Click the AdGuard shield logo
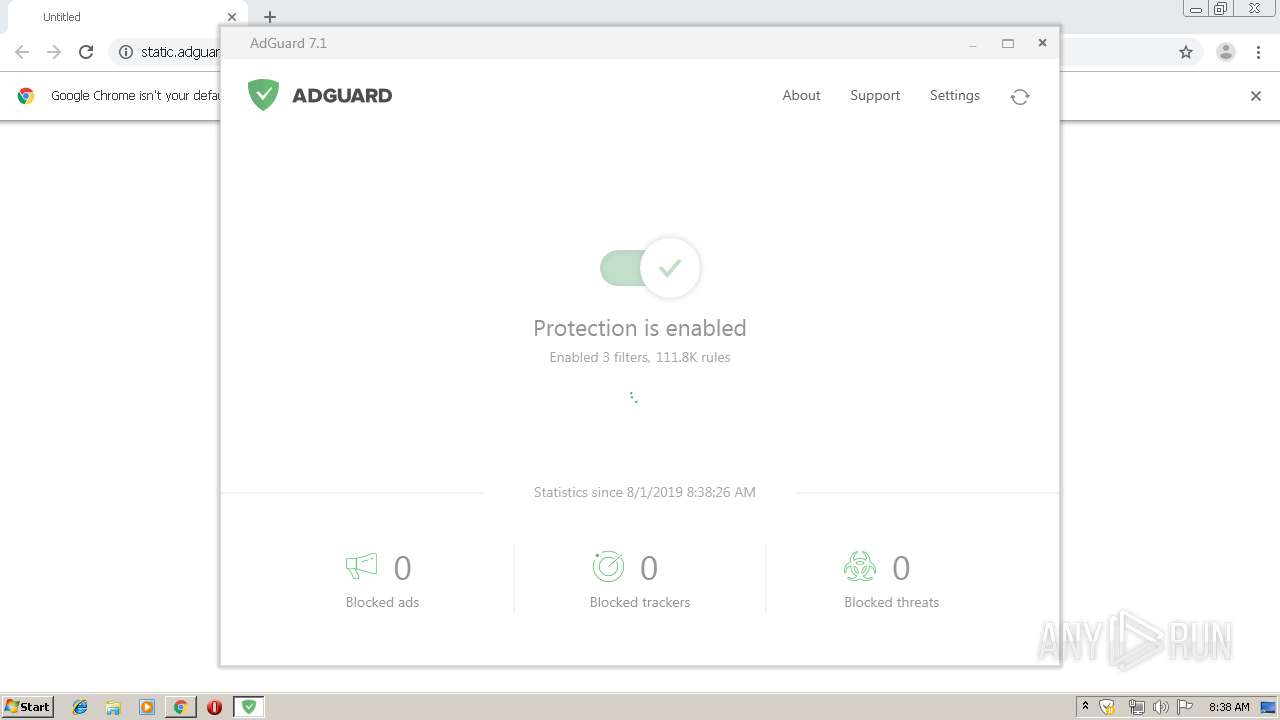The image size is (1280, 720). click(x=263, y=95)
